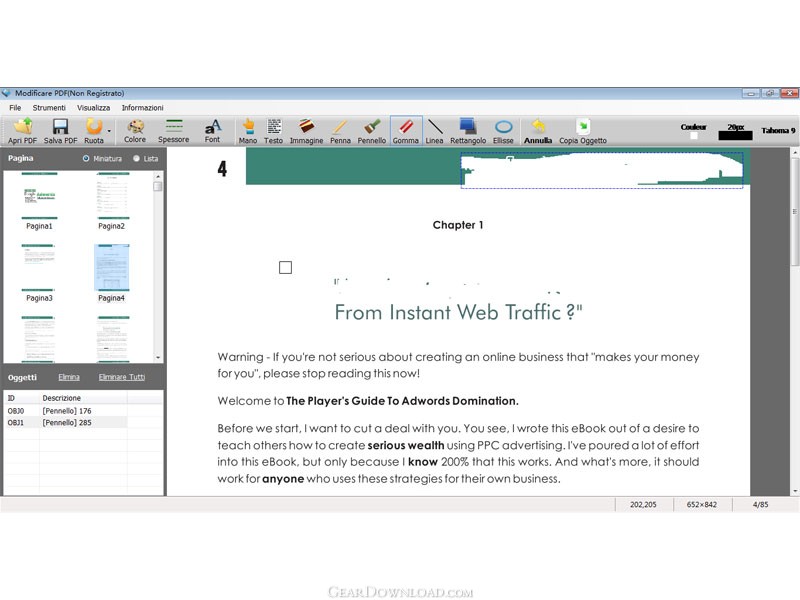The image size is (800, 600).
Task: Click the Eliminare Tutti link
Action: (x=122, y=377)
